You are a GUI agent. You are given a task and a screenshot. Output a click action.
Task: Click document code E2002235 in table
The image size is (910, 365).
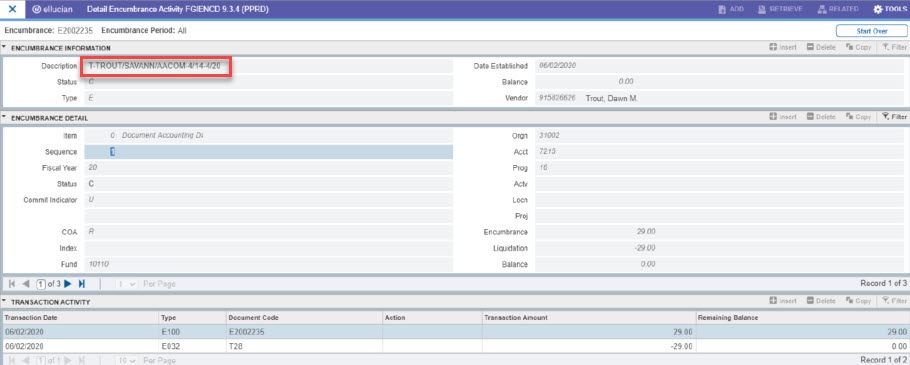point(247,332)
